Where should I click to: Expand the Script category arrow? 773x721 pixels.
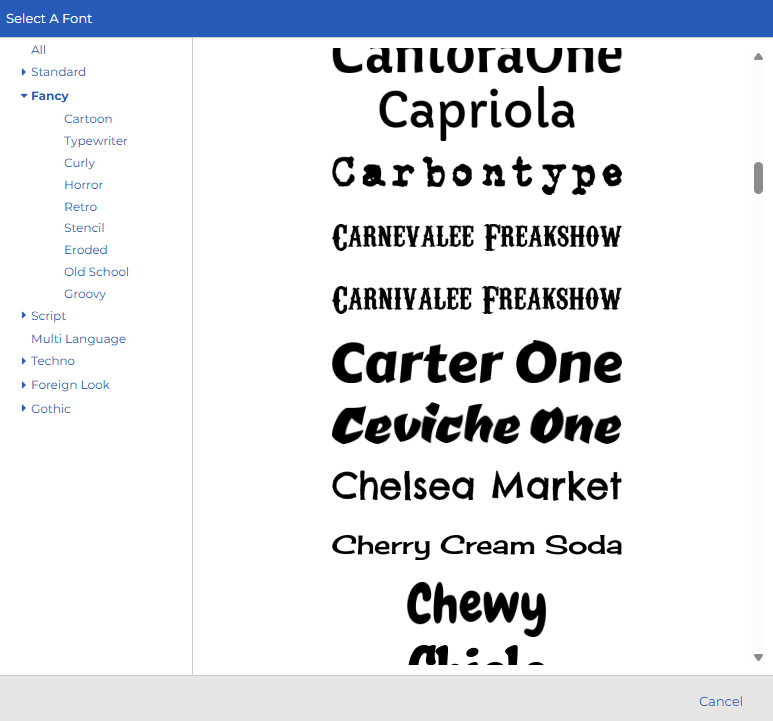click(23, 315)
